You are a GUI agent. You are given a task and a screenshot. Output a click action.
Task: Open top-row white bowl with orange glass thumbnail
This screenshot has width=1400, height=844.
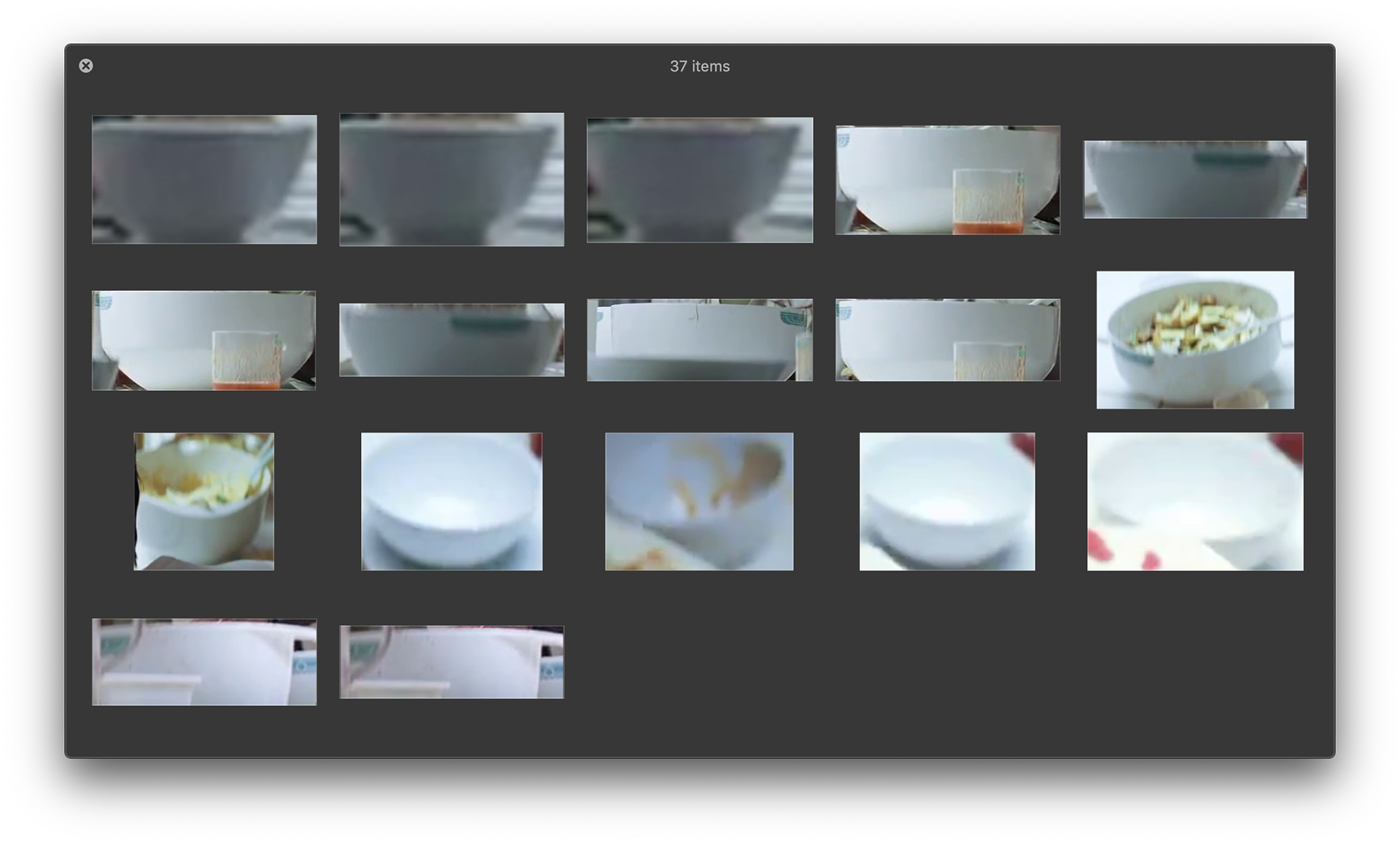(x=948, y=180)
